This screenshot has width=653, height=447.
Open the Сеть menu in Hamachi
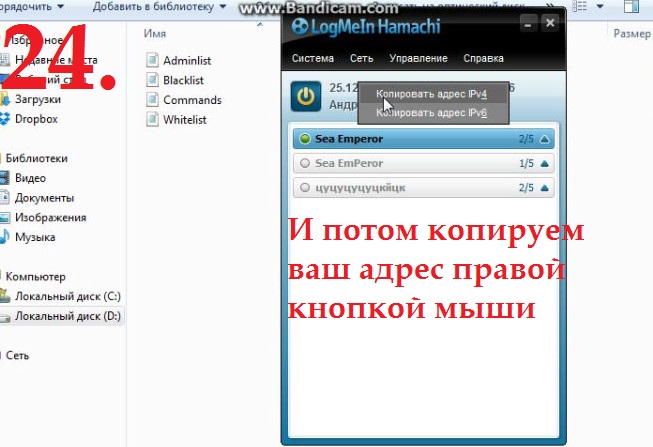click(361, 58)
